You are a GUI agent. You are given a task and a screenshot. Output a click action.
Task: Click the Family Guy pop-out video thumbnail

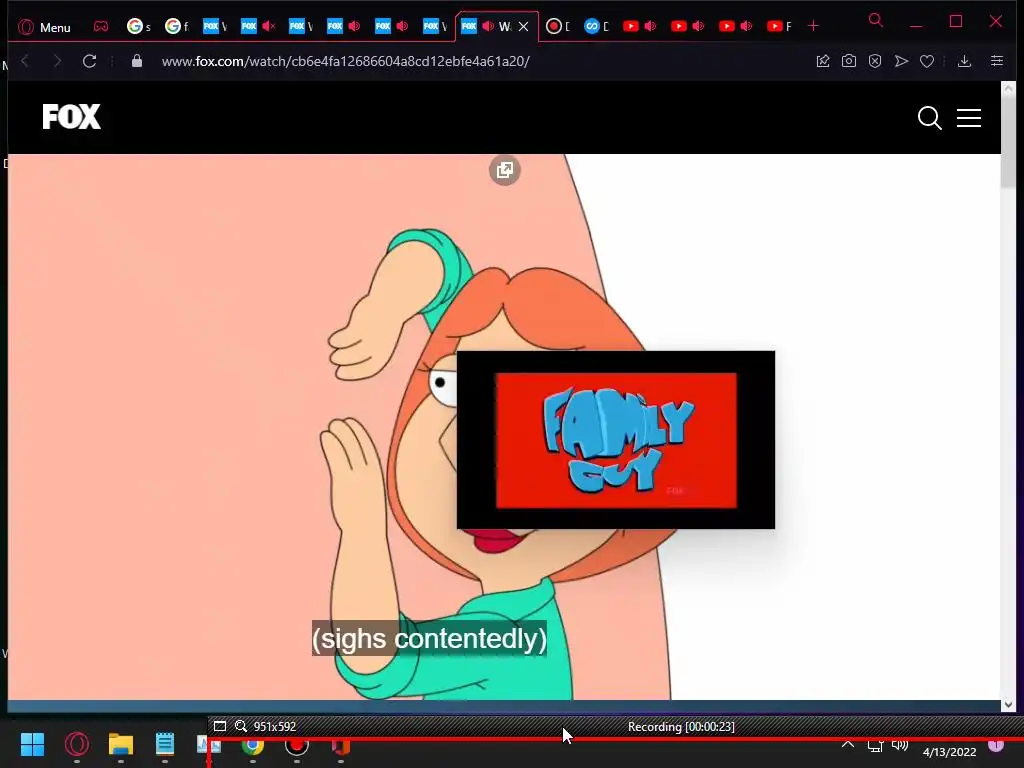(x=616, y=440)
